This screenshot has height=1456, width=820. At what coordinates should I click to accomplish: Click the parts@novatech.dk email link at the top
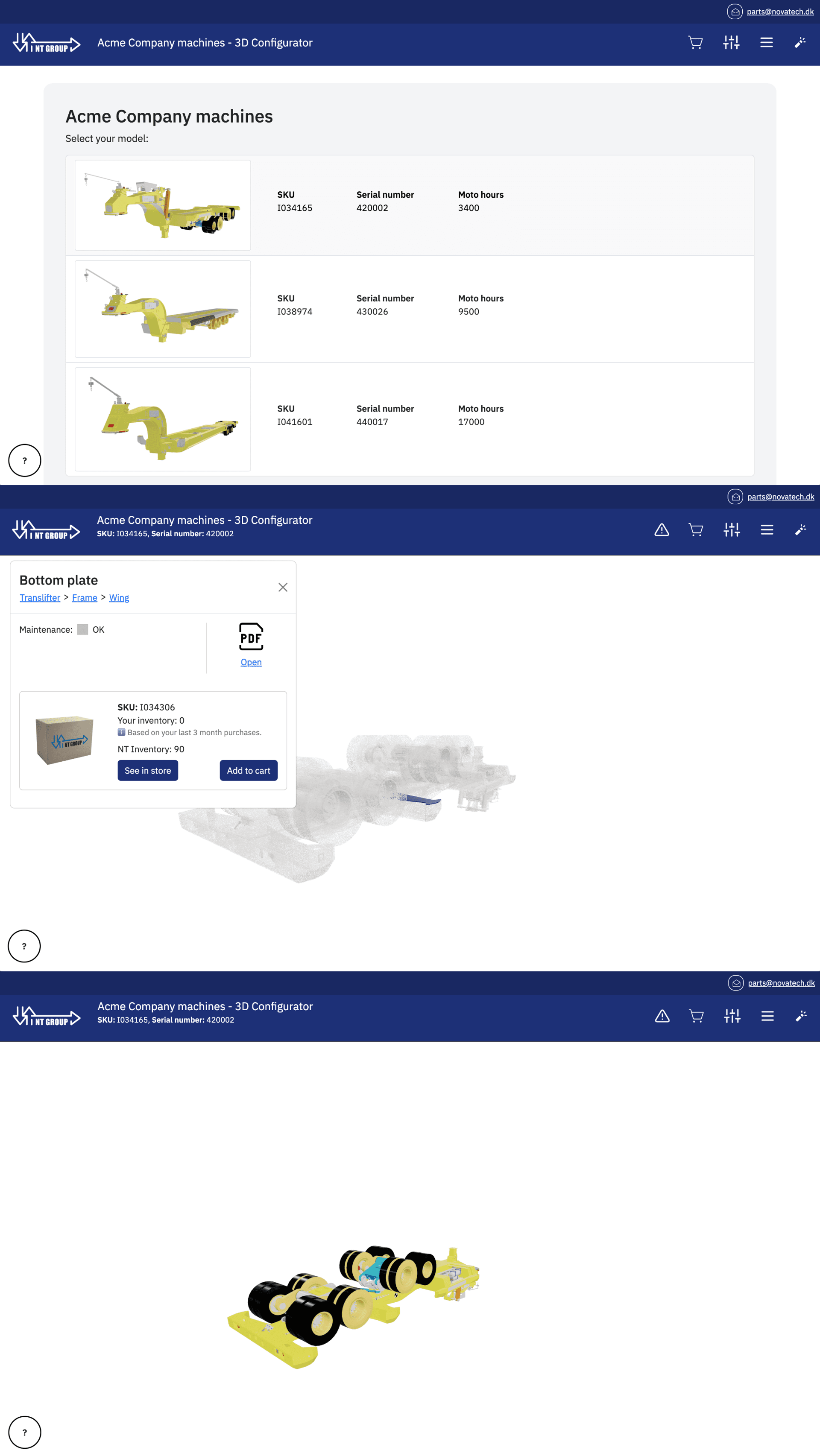(780, 11)
